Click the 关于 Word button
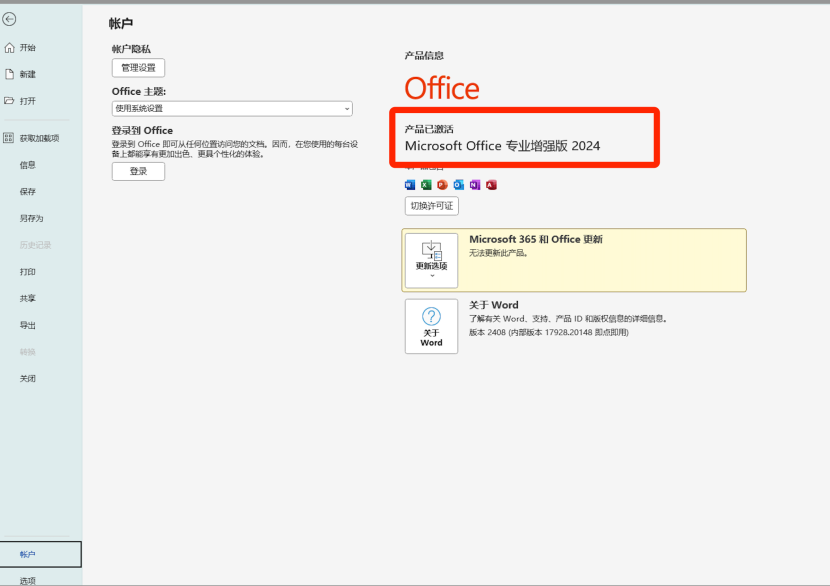 click(x=431, y=326)
